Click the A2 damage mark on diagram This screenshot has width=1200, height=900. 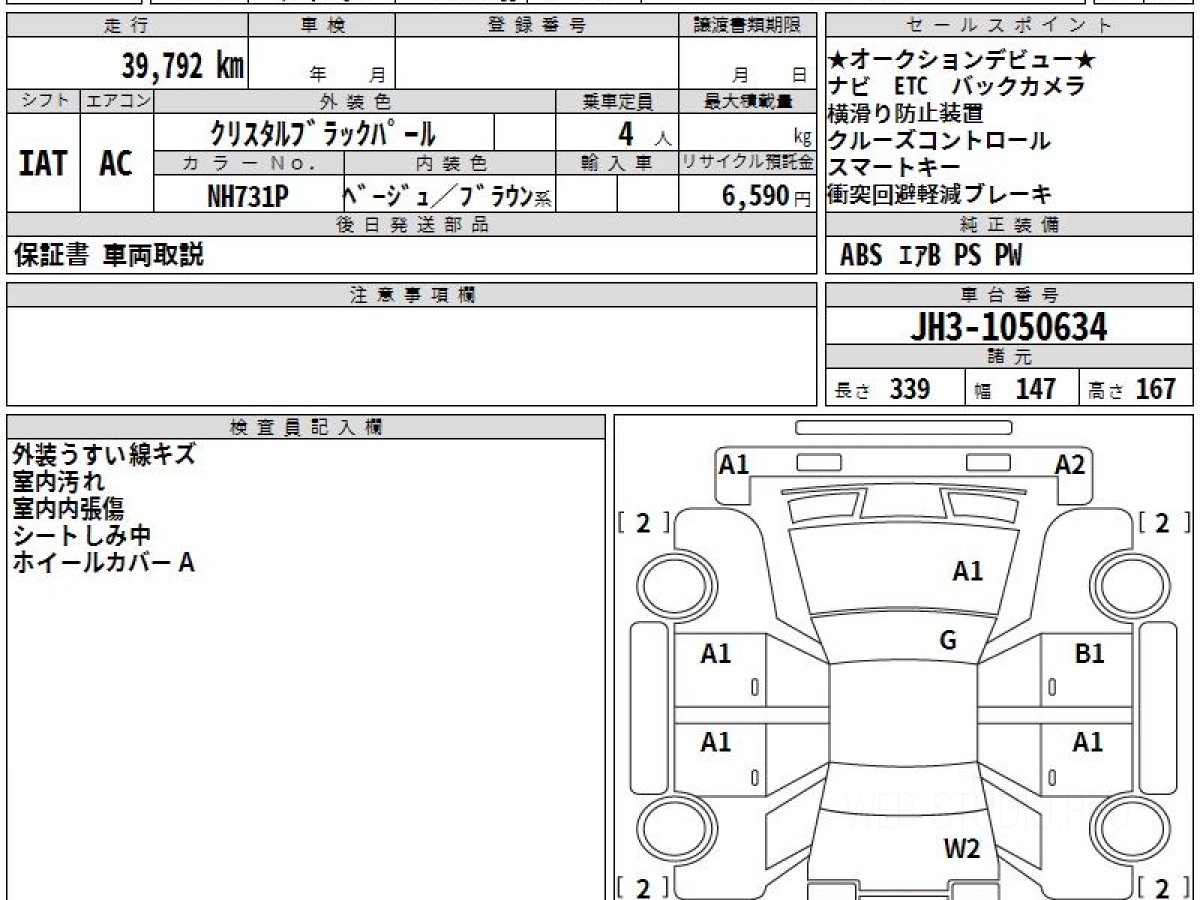click(1070, 464)
